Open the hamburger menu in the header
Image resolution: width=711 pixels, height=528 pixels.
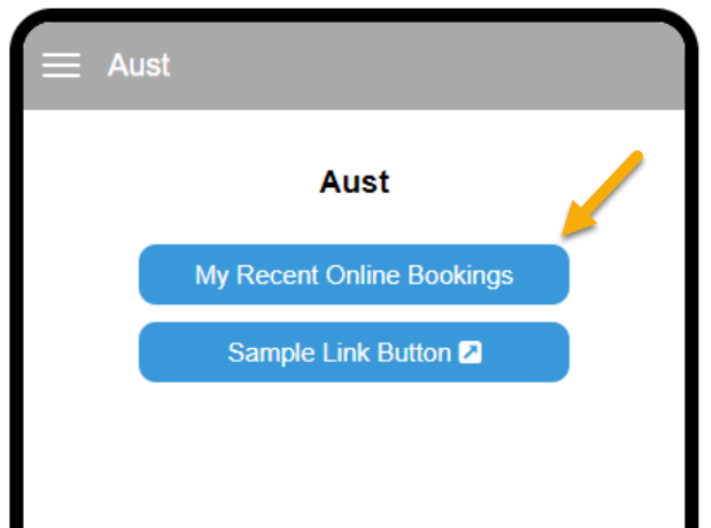click(61, 65)
